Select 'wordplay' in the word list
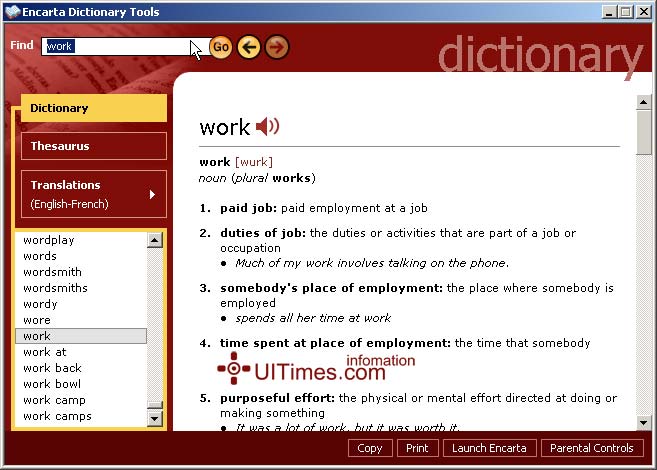Image resolution: width=657 pixels, height=470 pixels. coord(81,240)
